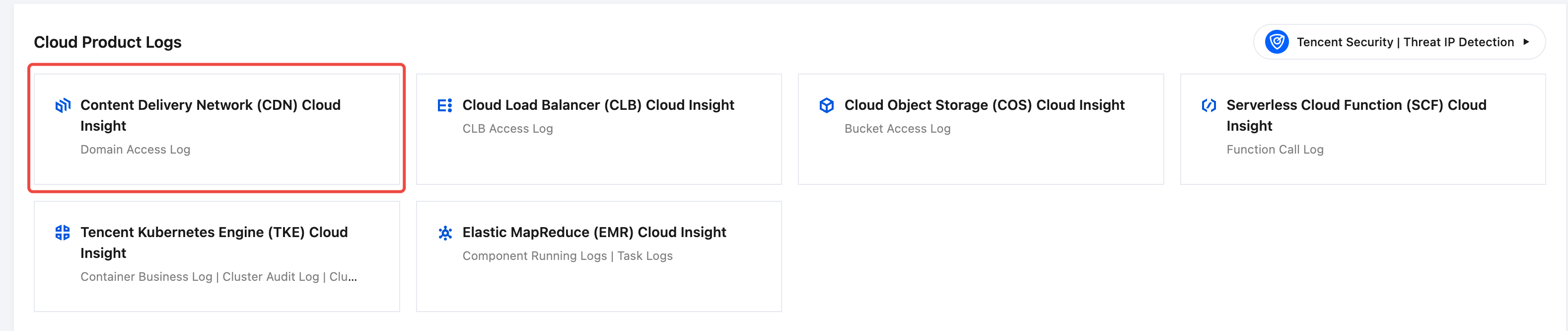
Task: Click the Tencent Security shield icon
Action: (1277, 42)
